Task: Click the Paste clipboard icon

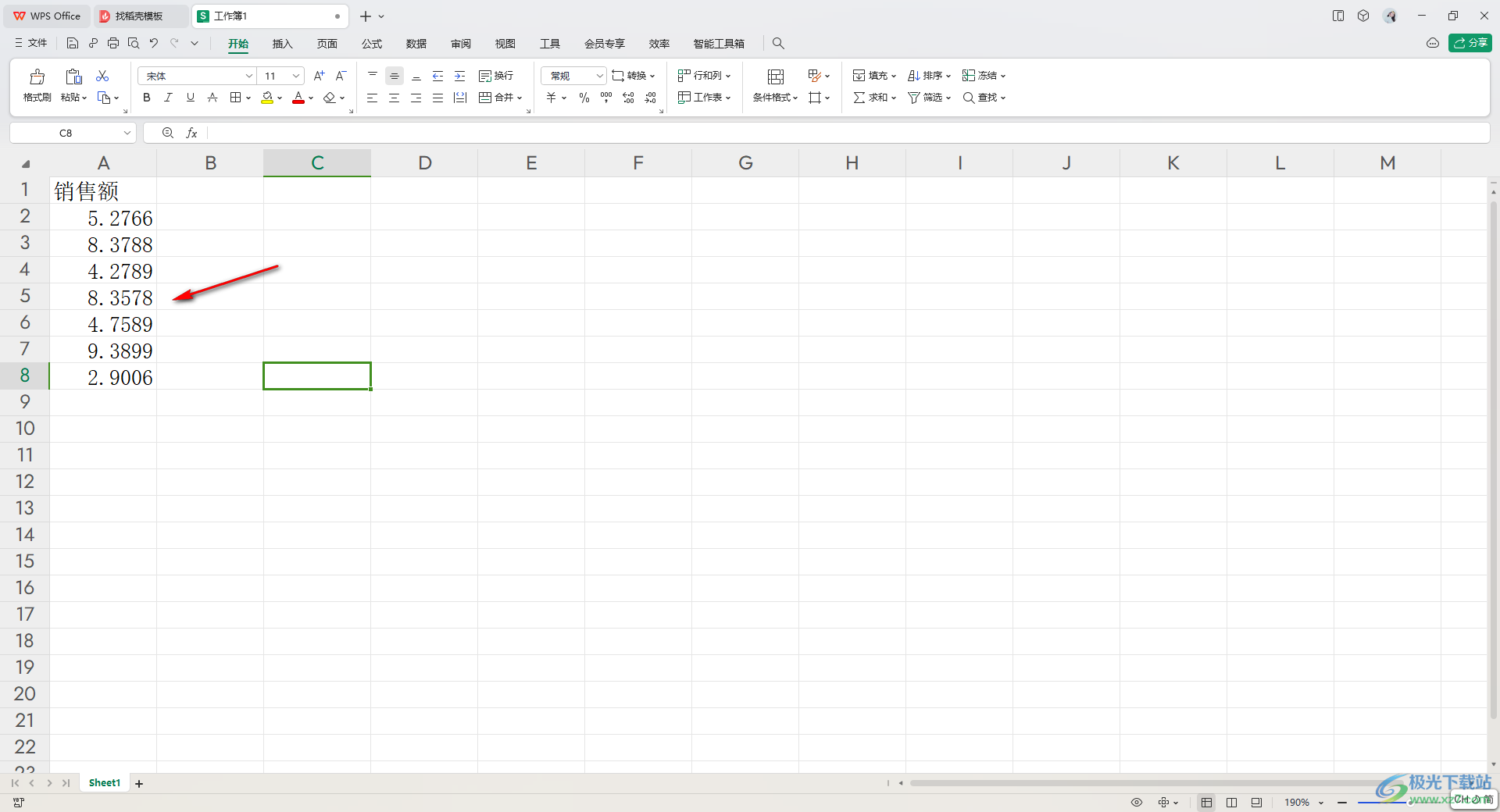Action: coord(73,77)
